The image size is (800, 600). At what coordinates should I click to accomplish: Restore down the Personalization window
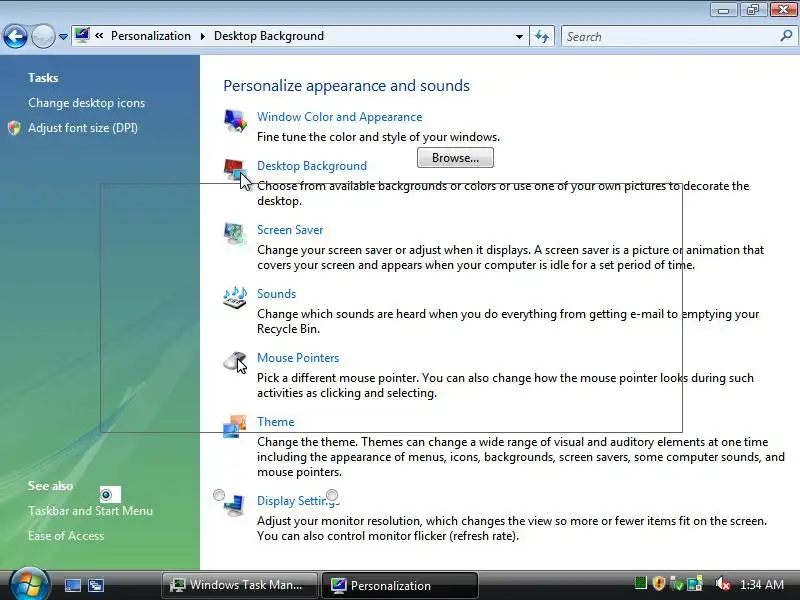point(753,10)
